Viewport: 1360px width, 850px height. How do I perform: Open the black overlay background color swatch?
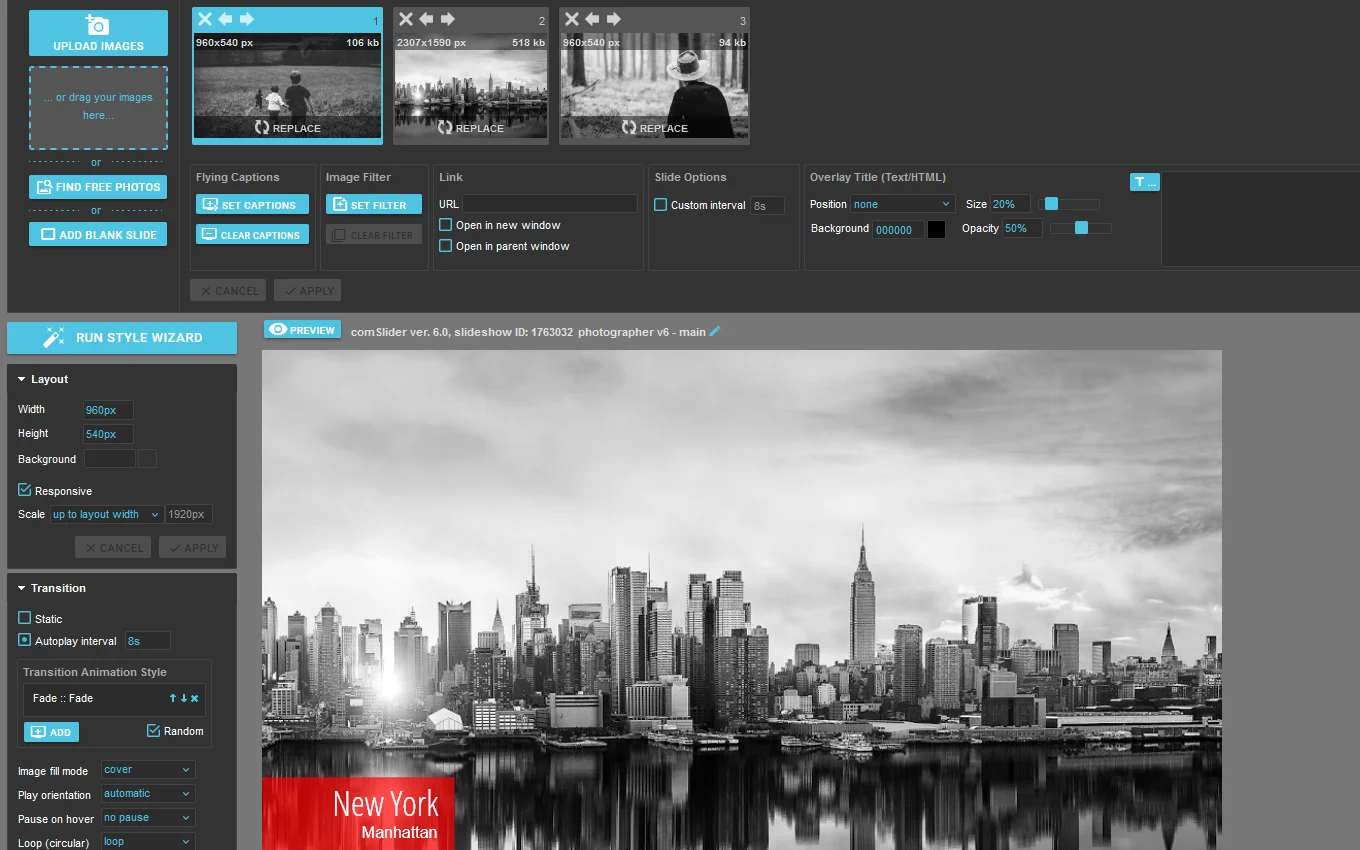[936, 229]
